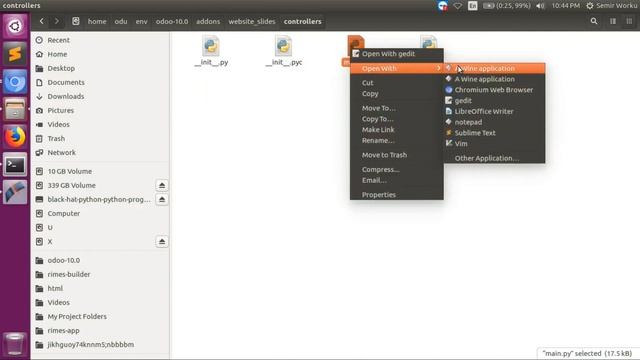640x360 pixels.
Task: Click Make Link option
Action: pos(397,129)
